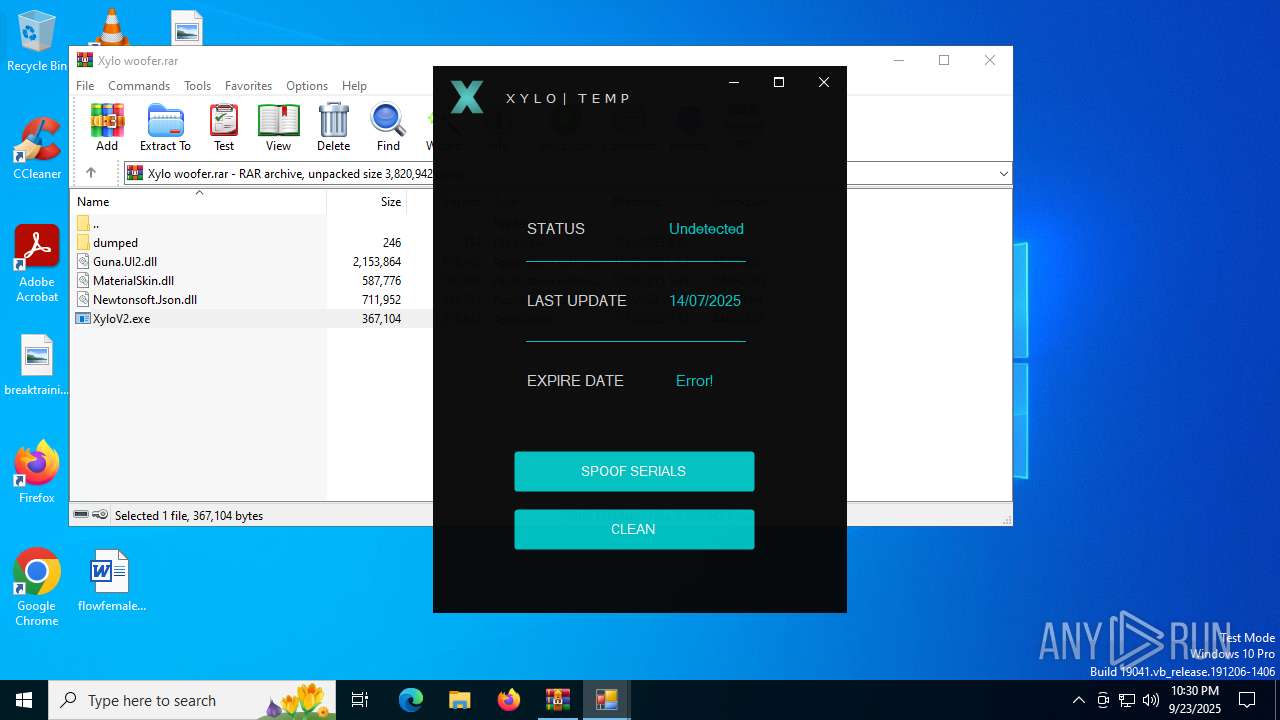Open the notification center icon
The width and height of the screenshot is (1280, 720).
1247,700
